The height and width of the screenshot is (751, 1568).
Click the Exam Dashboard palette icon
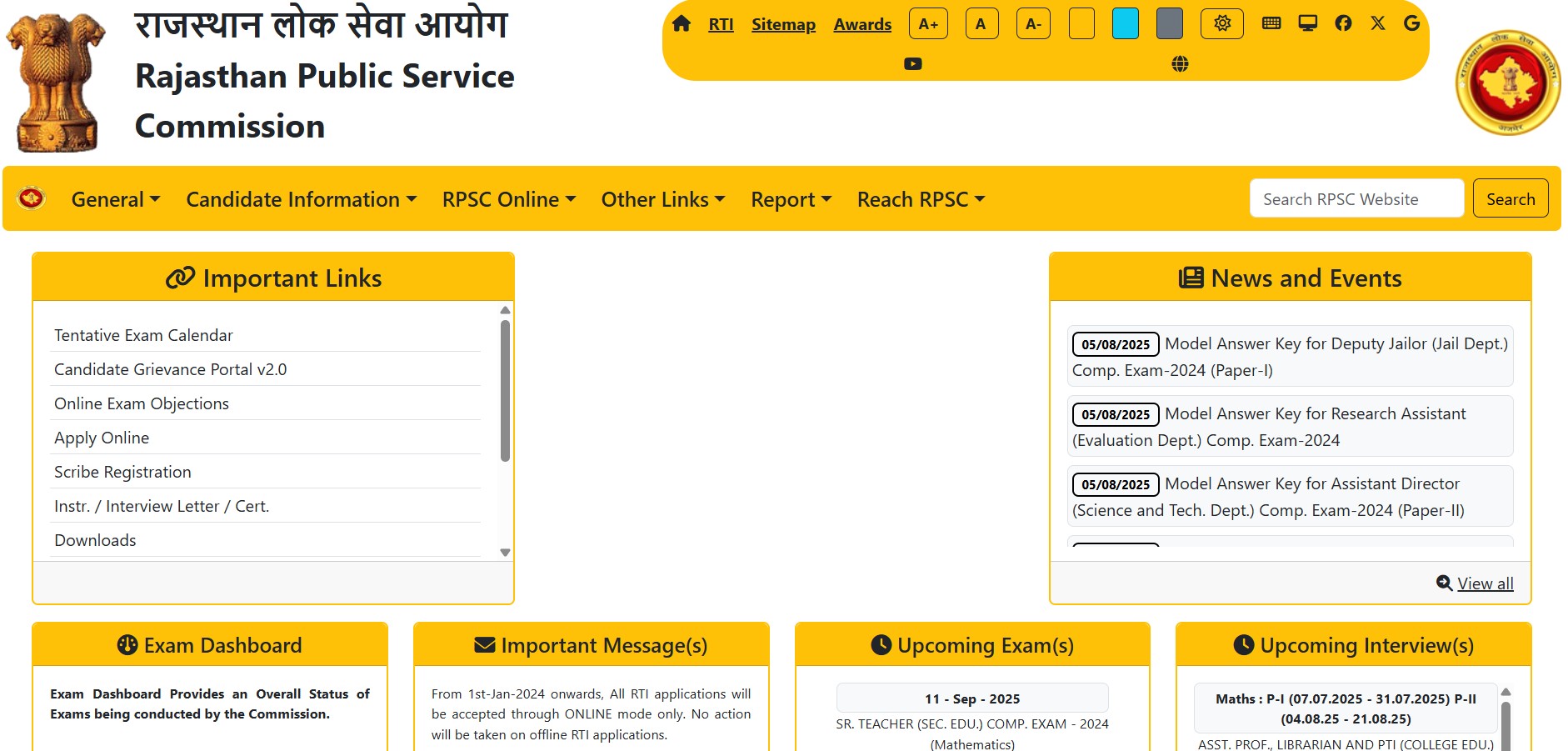pyautogui.click(x=127, y=644)
